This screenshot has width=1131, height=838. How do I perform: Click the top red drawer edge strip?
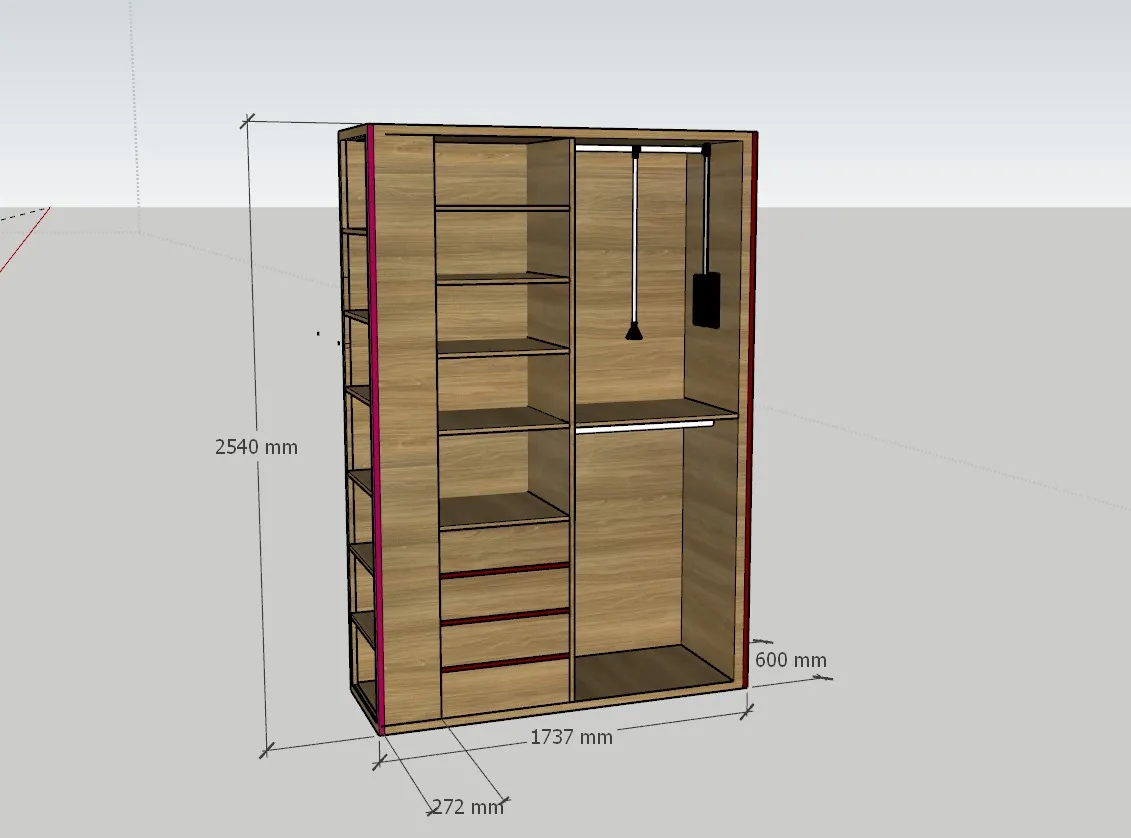(x=505, y=570)
